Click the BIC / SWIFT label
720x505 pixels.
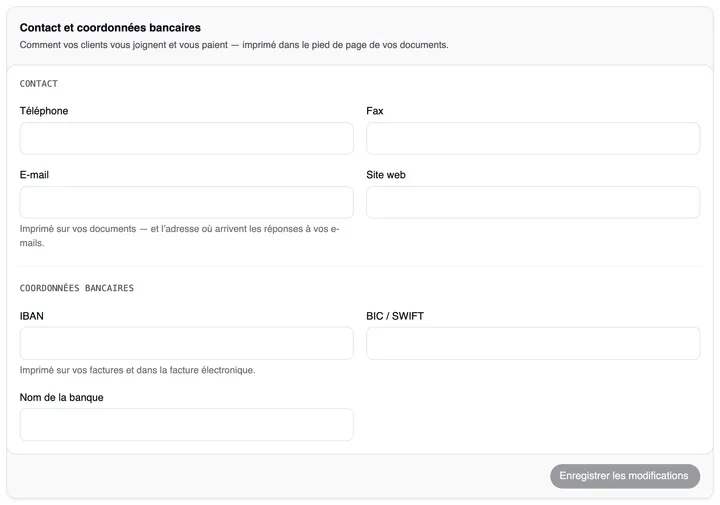395,316
